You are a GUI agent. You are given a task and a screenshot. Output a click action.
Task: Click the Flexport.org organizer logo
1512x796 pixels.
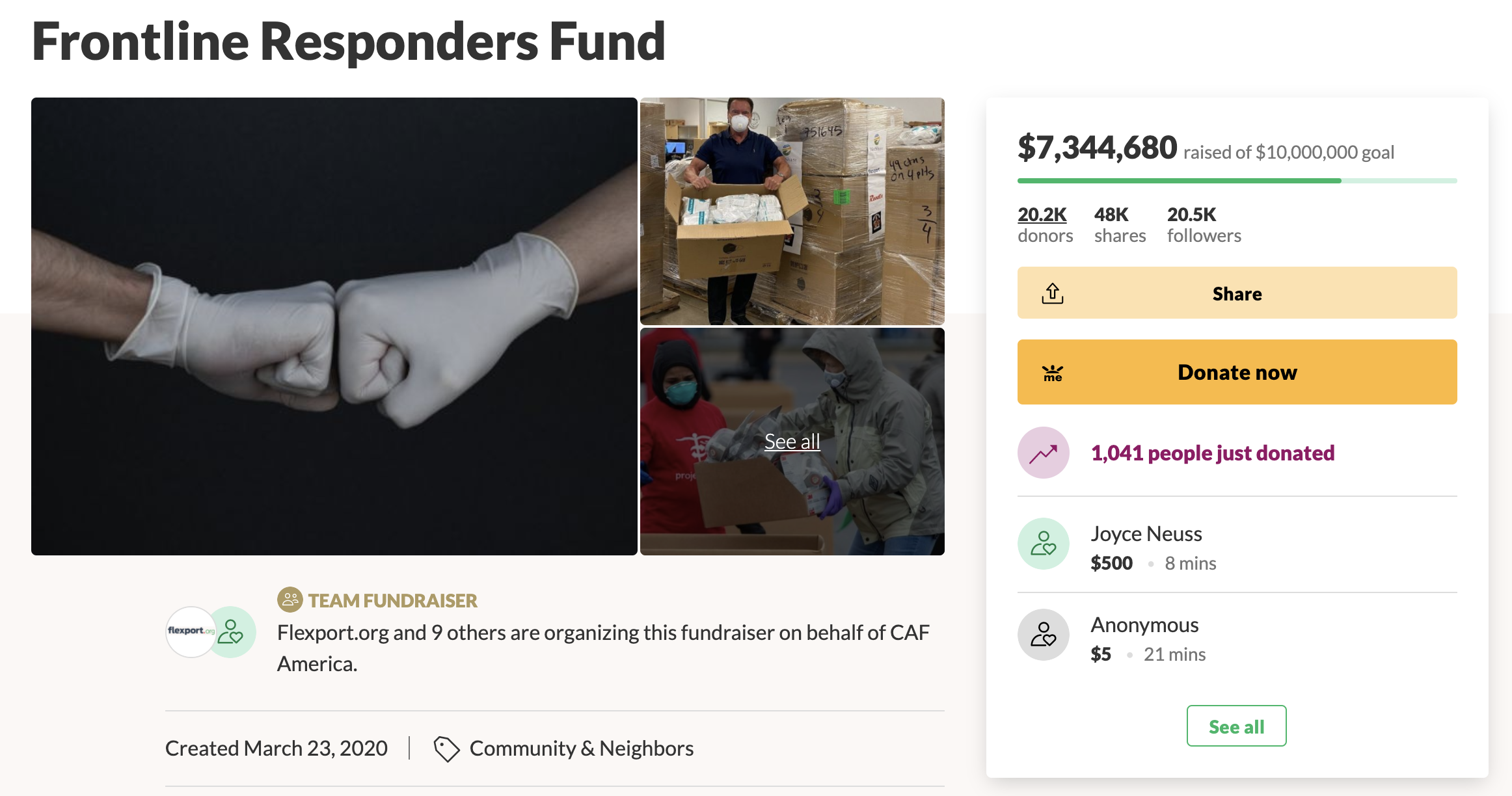189,631
